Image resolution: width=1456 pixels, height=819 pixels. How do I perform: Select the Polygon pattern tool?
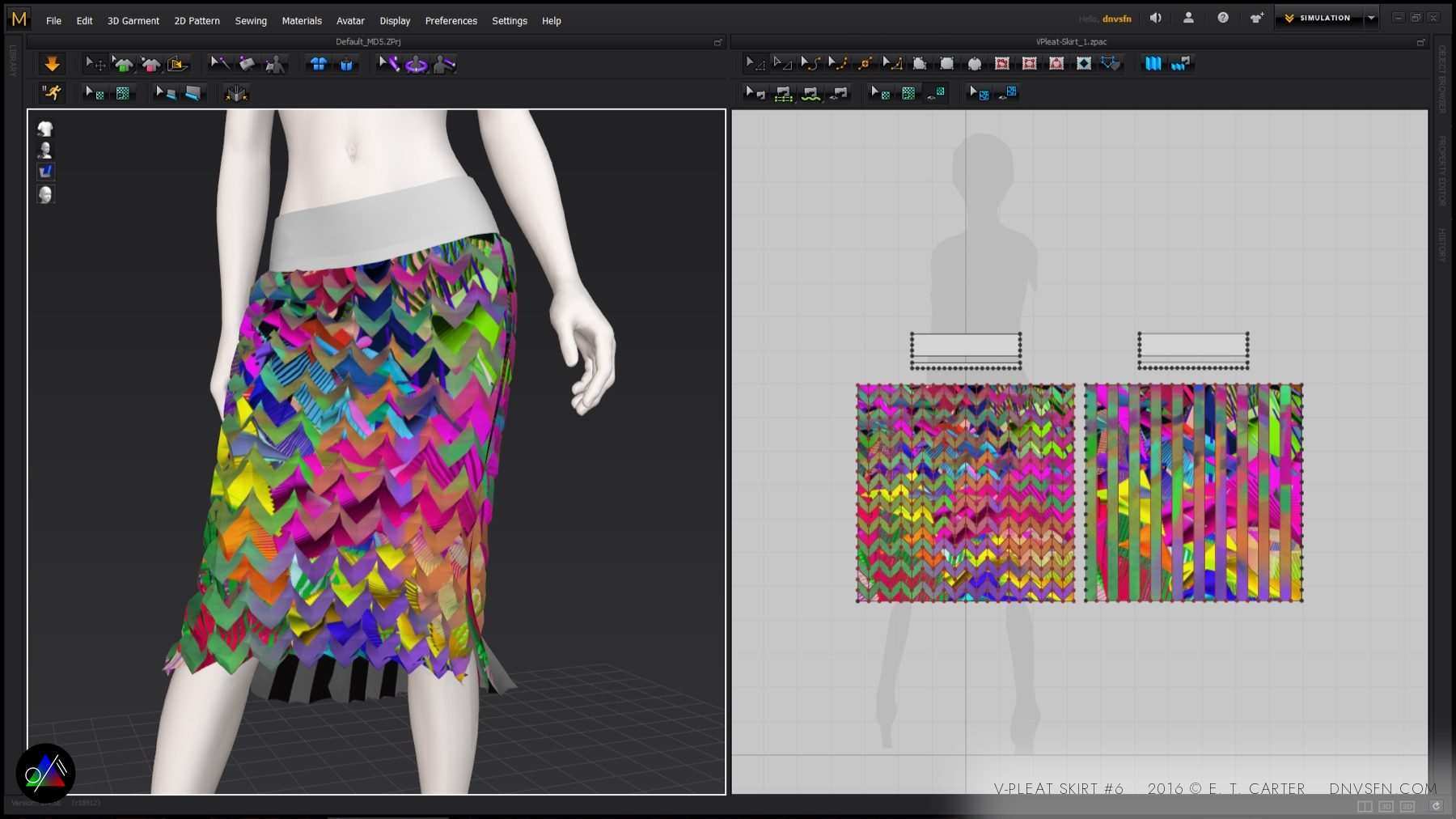(919, 63)
